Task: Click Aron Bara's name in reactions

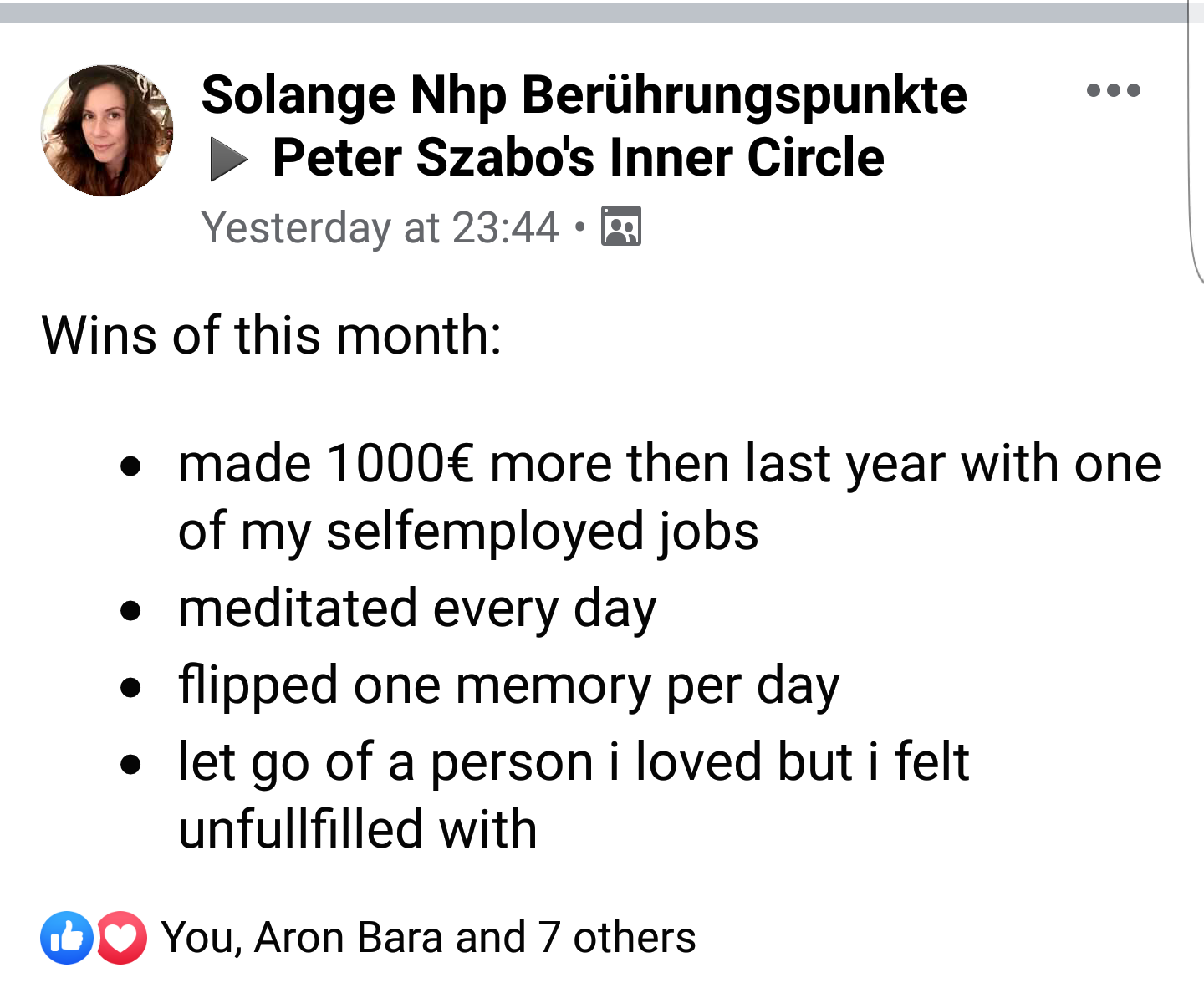Action: (x=350, y=937)
